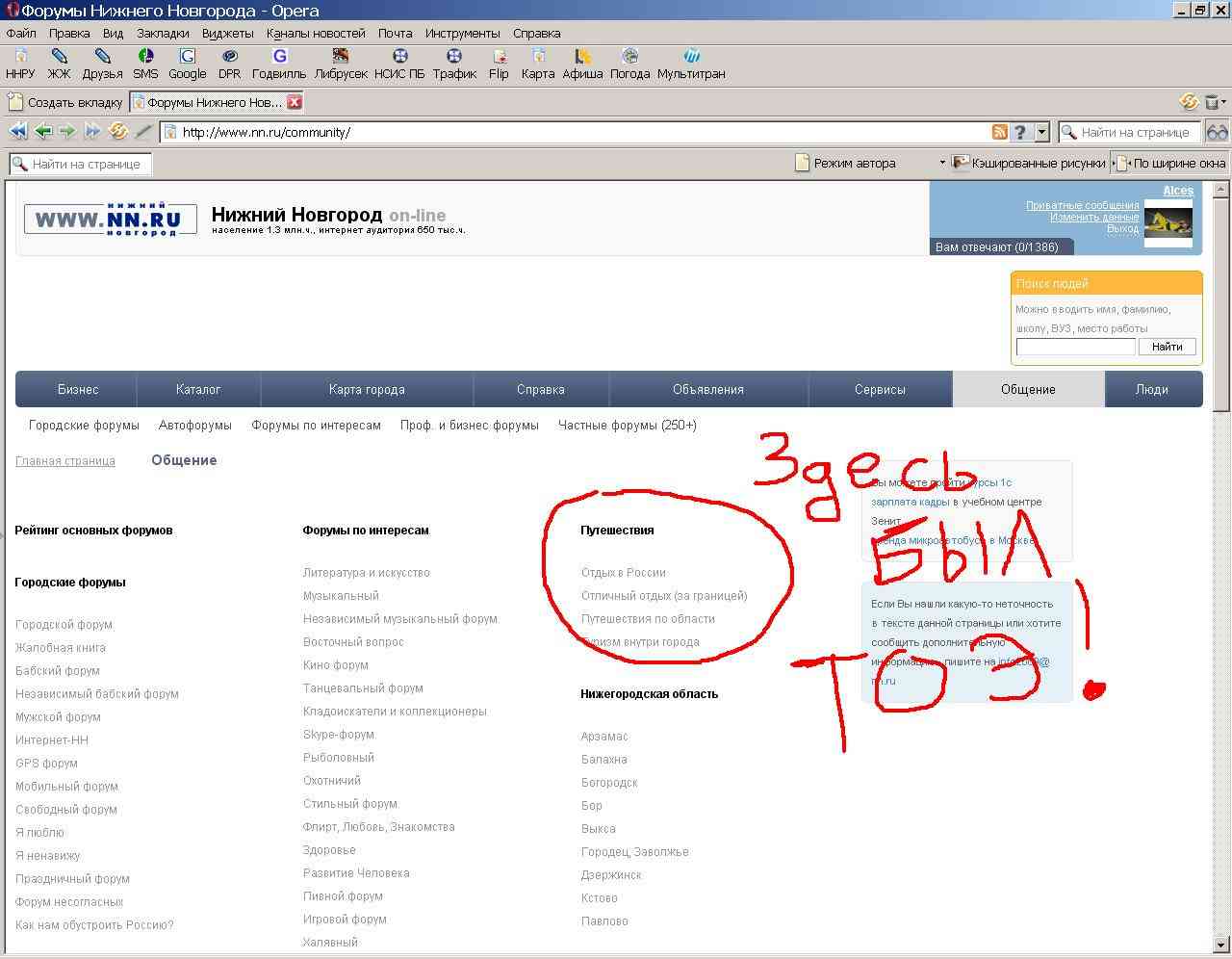Viewport: 1232px width, 959px height.
Task: Open the Режим автора dropdown arrow
Action: [942, 164]
